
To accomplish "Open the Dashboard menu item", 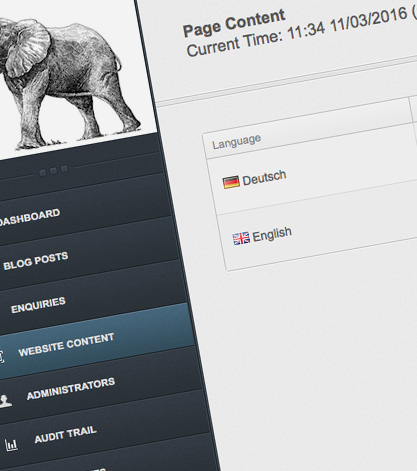I will click(x=29, y=218).
